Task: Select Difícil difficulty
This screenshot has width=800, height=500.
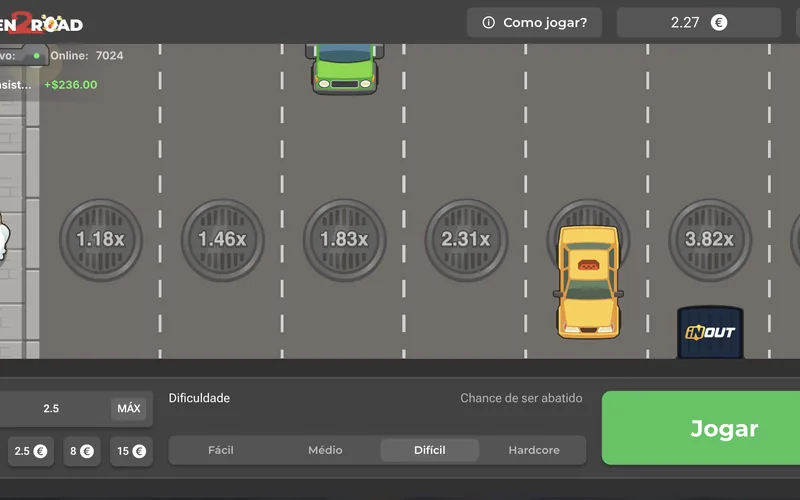Action: point(430,450)
